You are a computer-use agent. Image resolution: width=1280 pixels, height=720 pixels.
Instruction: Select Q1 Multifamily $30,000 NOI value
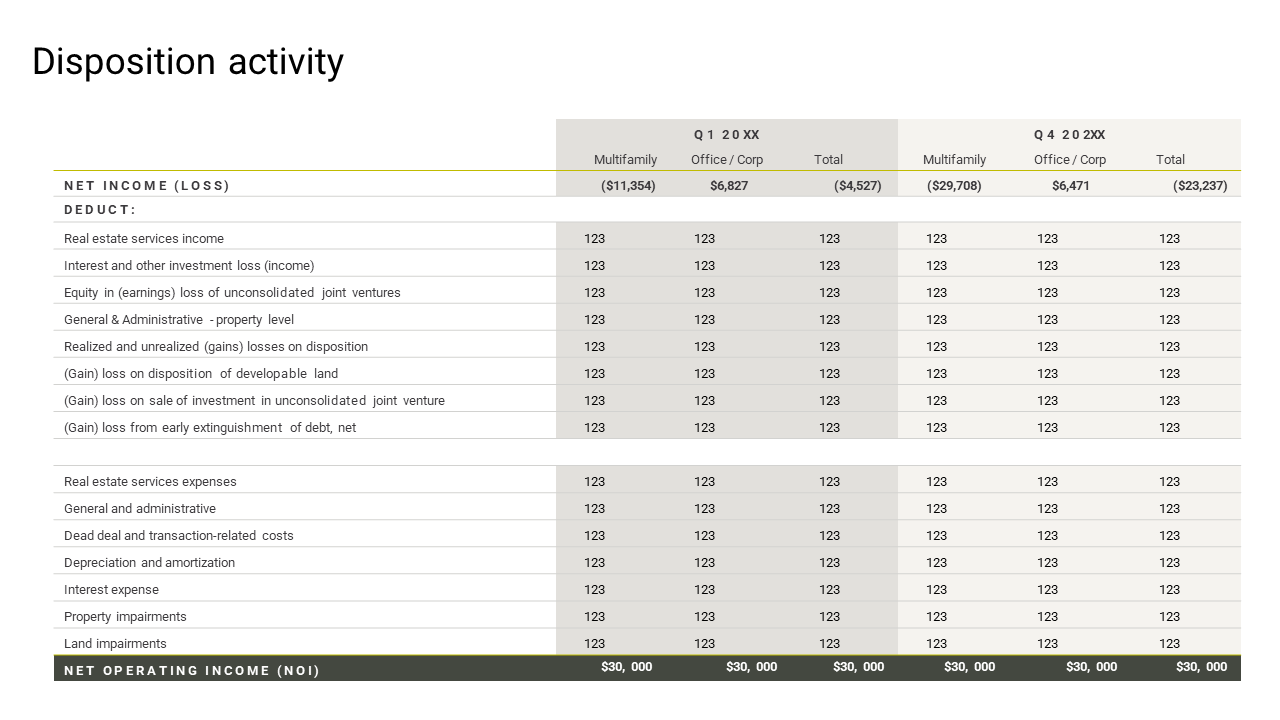[627, 667]
